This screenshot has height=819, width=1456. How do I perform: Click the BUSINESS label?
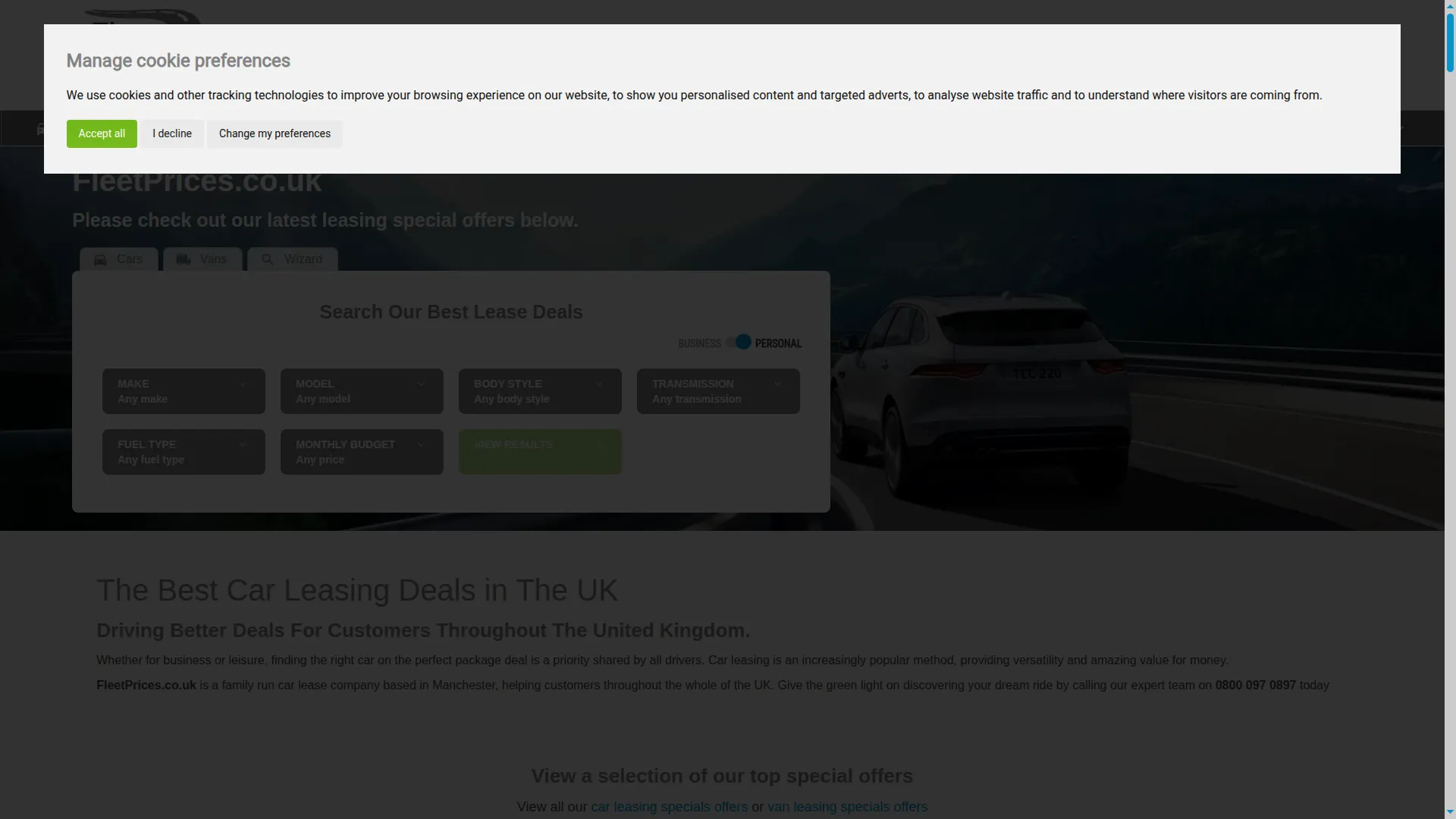pos(699,344)
